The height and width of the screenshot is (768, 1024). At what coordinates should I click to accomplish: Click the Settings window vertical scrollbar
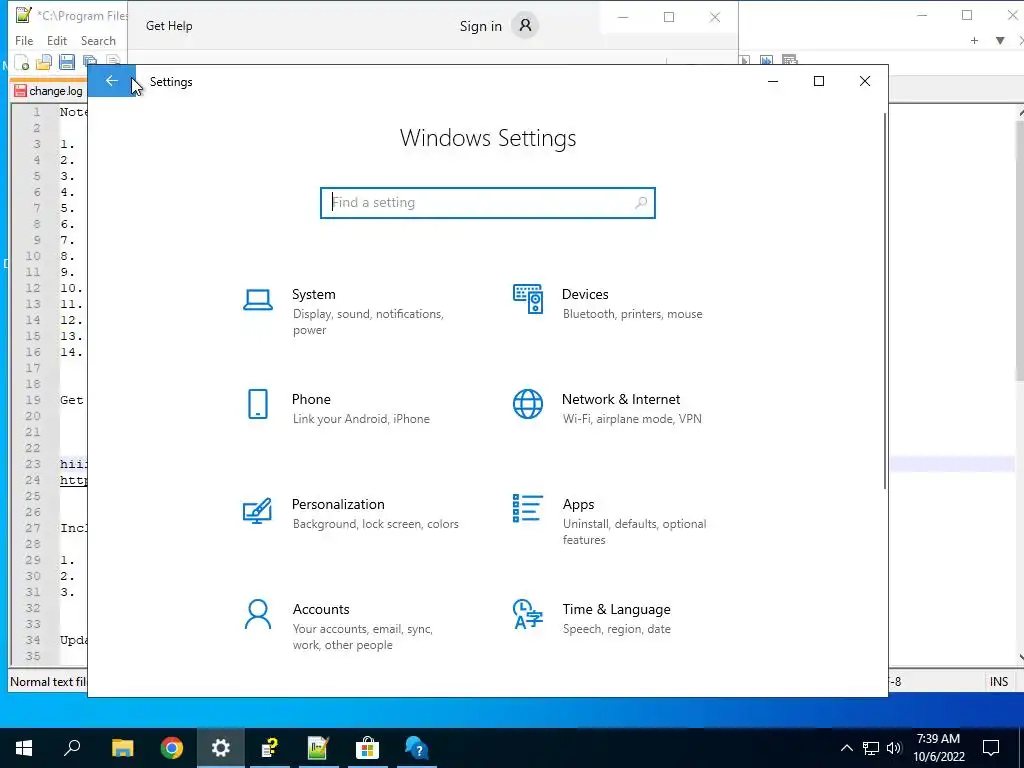pos(885,300)
